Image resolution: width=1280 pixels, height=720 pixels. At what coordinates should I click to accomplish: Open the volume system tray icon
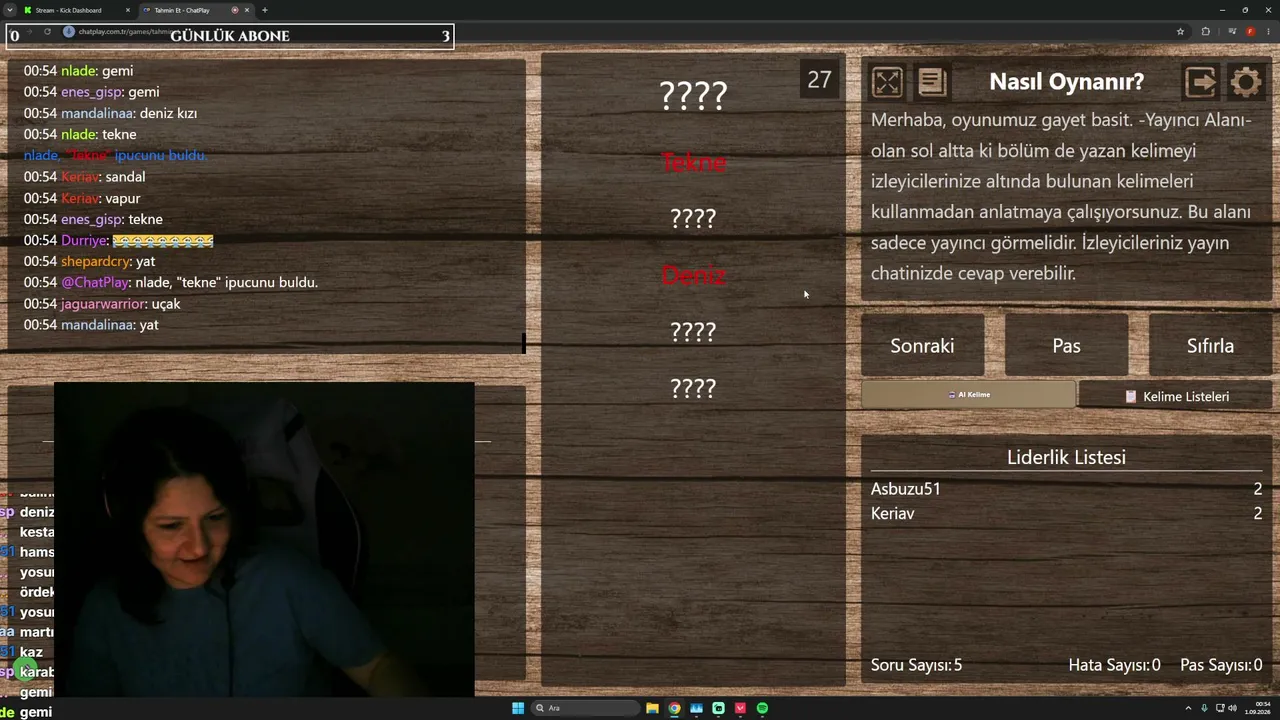tap(1232, 708)
